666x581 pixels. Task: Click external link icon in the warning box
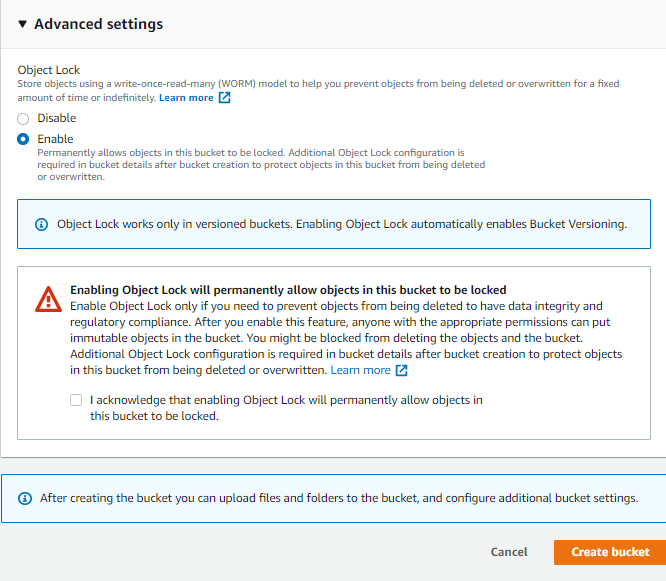pyautogui.click(x=402, y=370)
